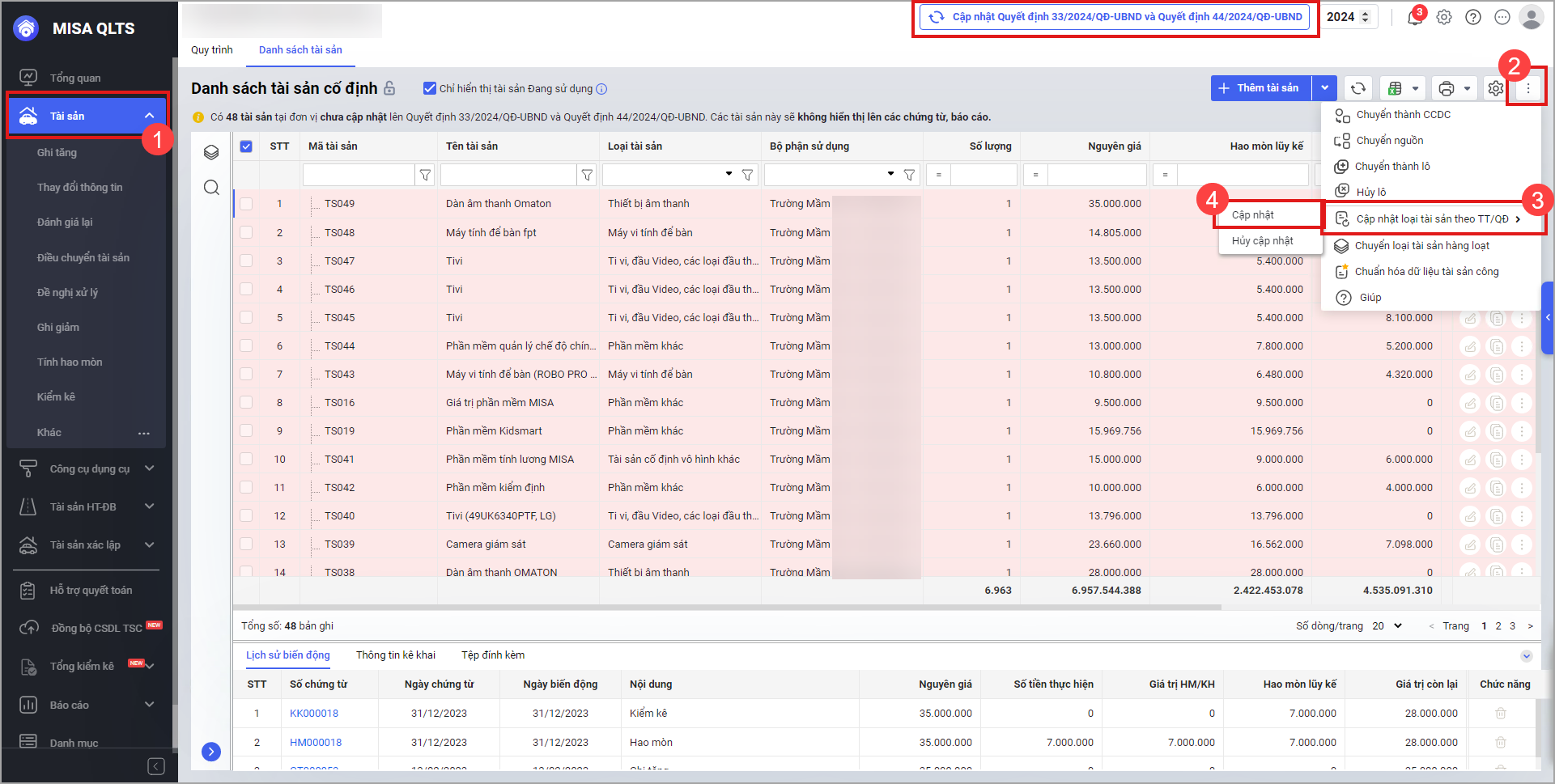The height and width of the screenshot is (784, 1555).
Task: Click the print icon in toolbar
Action: [x=1447, y=88]
